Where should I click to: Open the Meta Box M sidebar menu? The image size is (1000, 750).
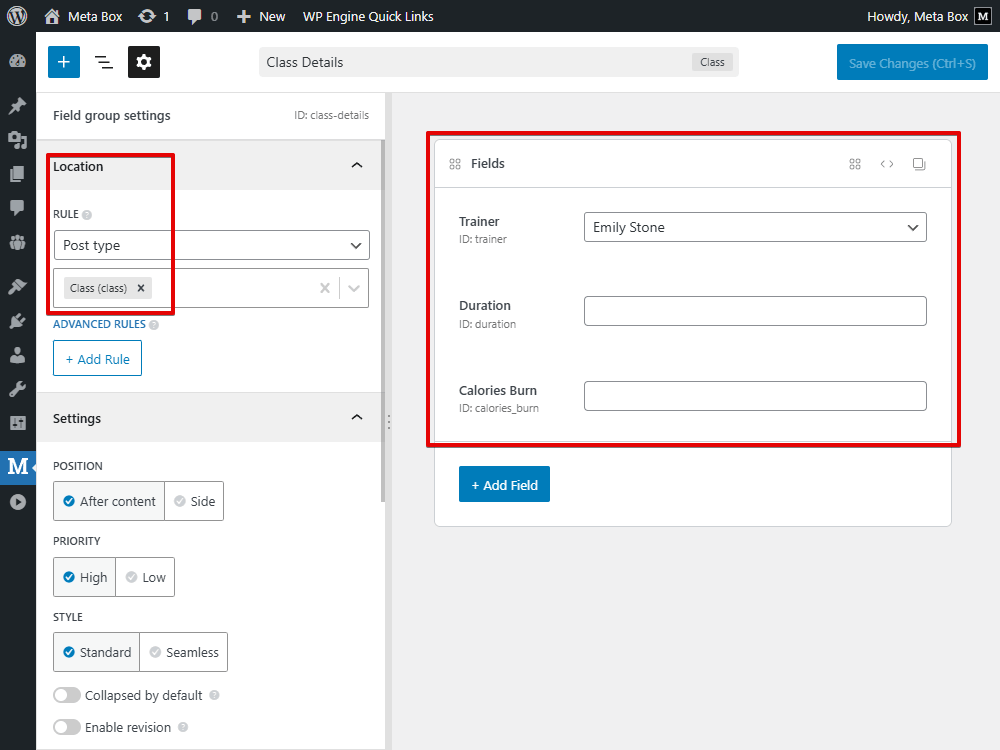tap(18, 467)
